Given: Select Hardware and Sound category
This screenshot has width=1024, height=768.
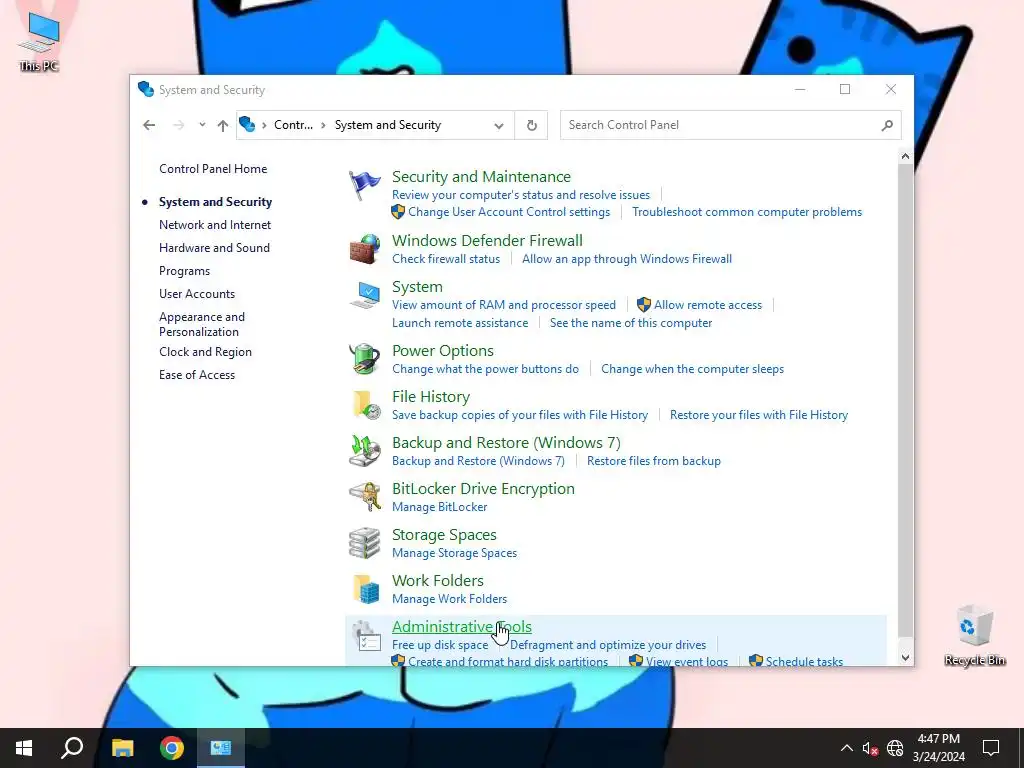Looking at the screenshot, I should point(214,248).
